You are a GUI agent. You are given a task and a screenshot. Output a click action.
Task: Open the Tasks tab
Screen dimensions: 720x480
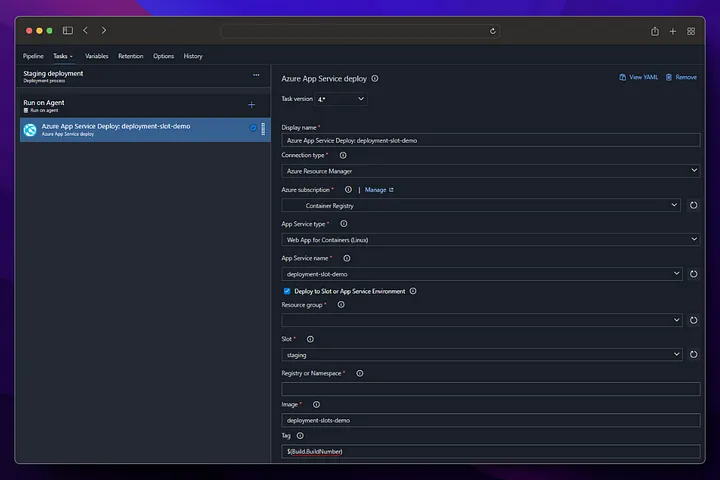(62, 56)
